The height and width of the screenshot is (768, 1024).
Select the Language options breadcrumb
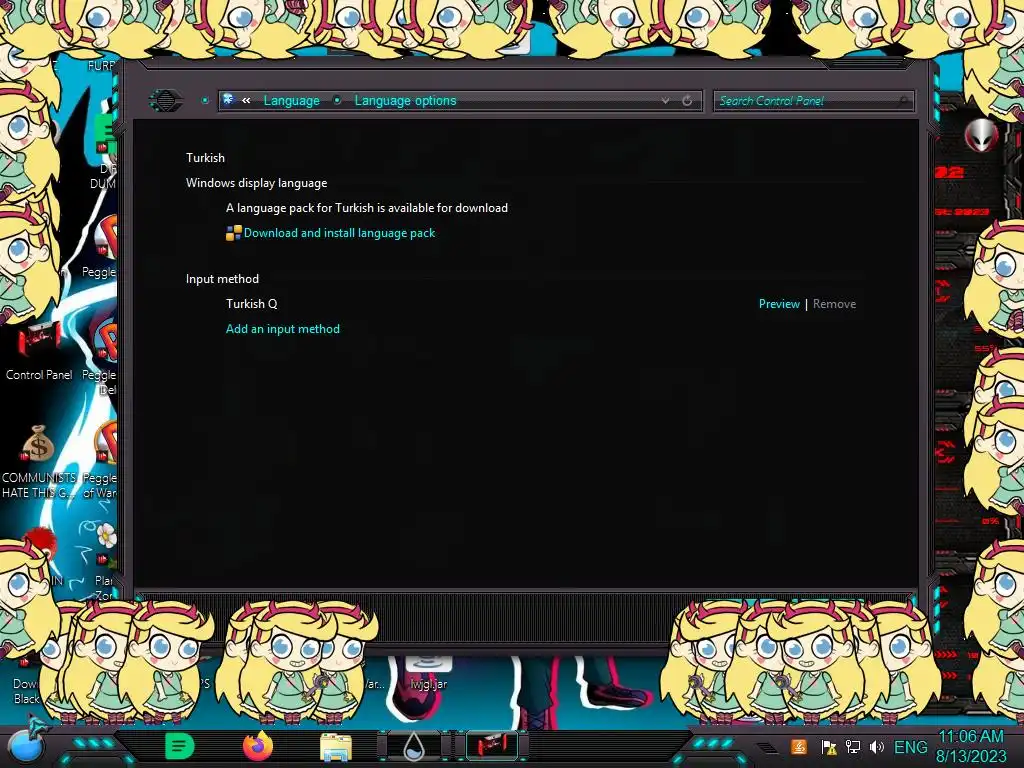405,101
